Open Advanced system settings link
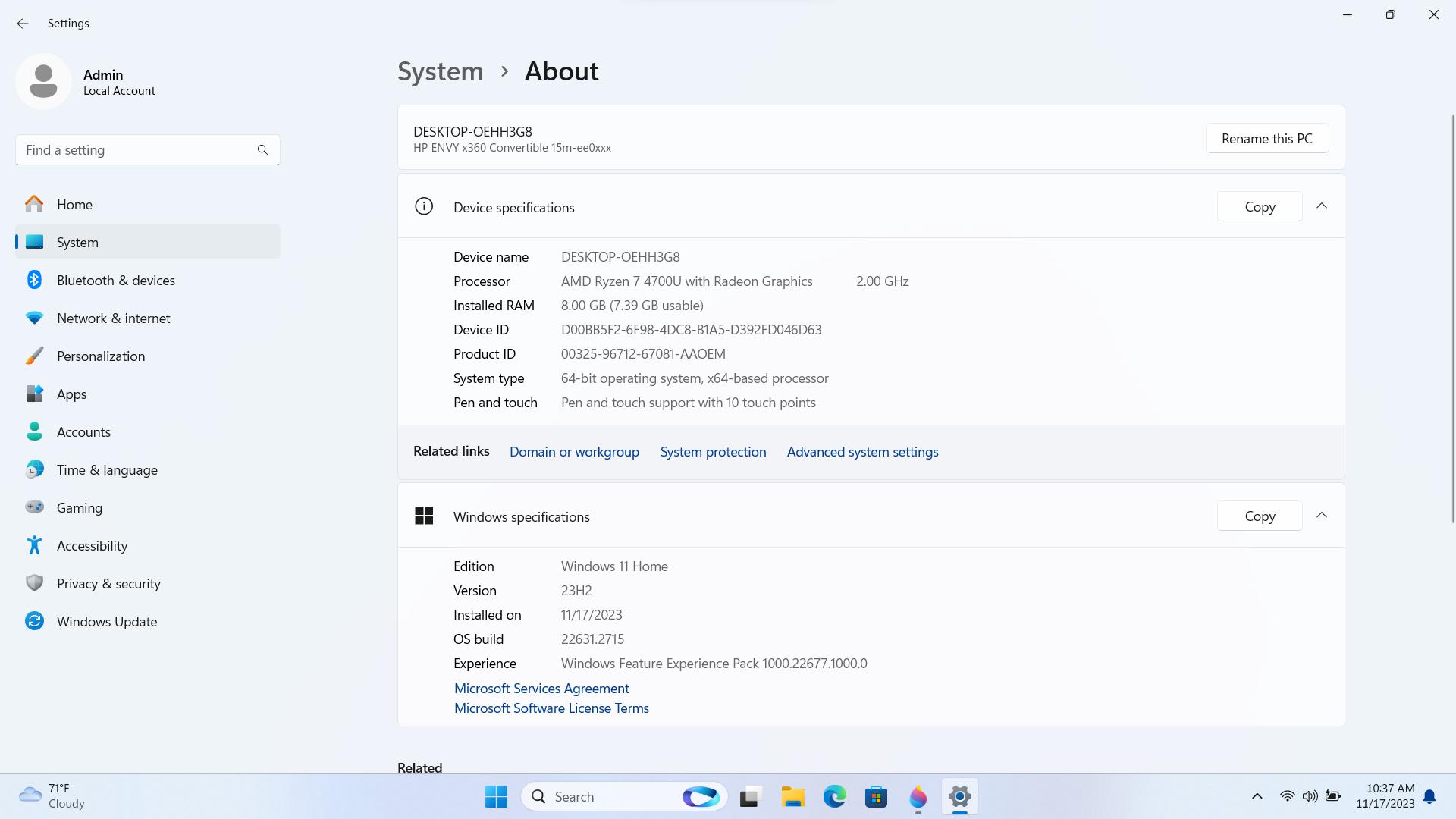This screenshot has width=1456, height=819. (862, 452)
